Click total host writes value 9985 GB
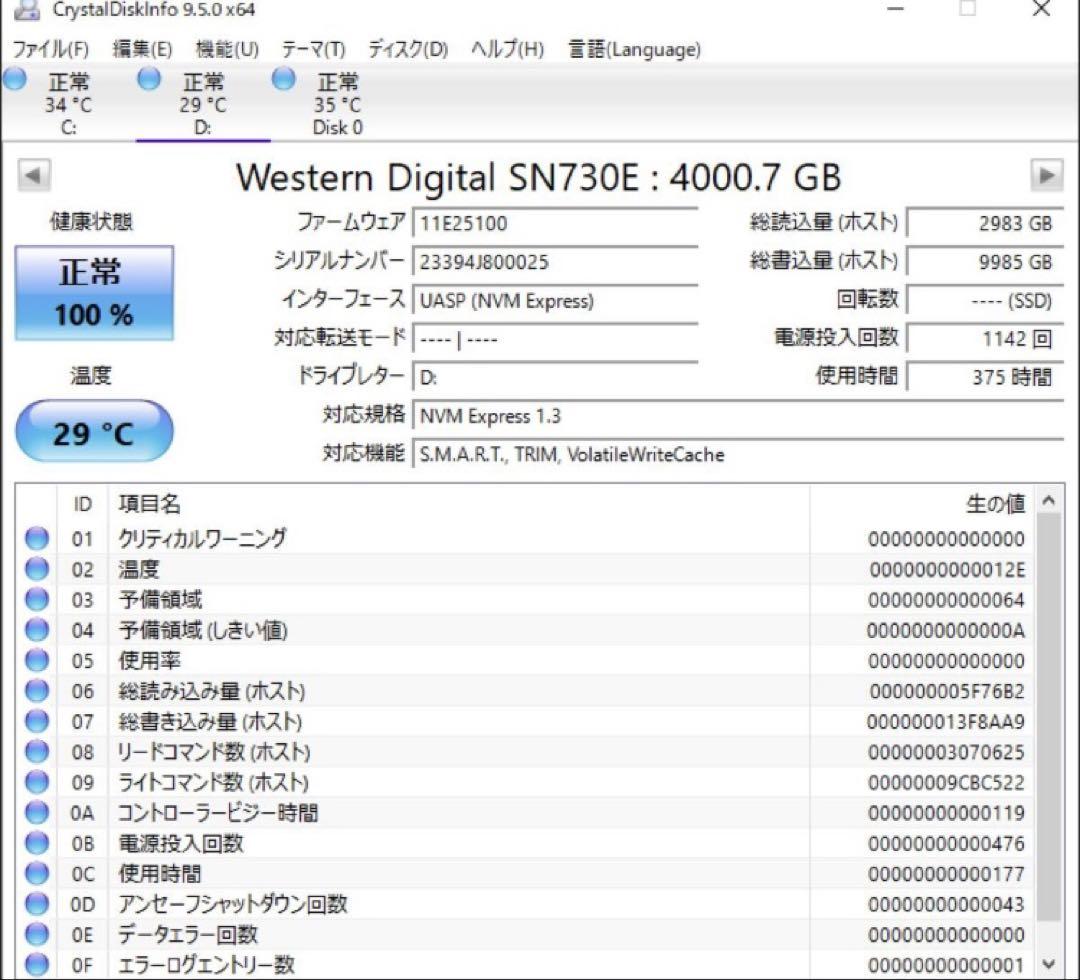The image size is (1080, 980). coord(985,262)
